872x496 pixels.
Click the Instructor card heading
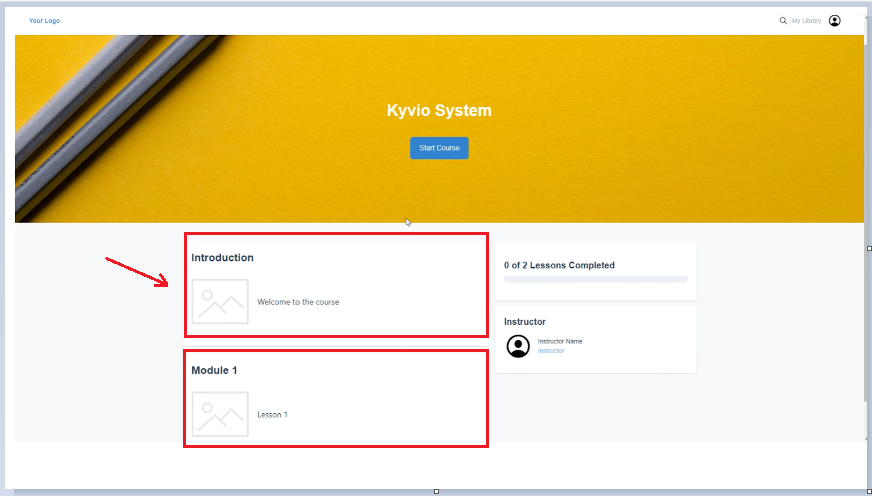point(525,322)
